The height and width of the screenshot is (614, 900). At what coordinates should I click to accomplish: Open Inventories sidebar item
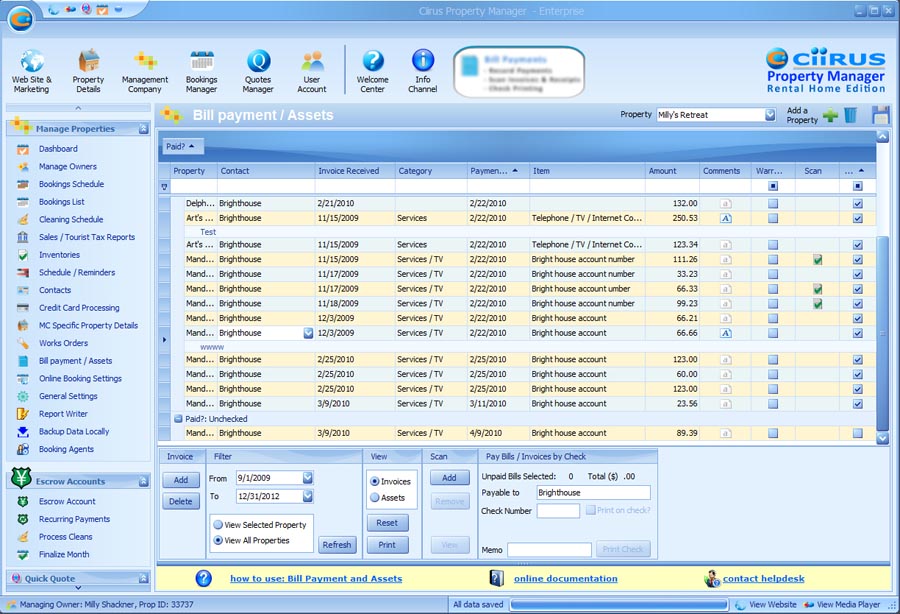59,255
